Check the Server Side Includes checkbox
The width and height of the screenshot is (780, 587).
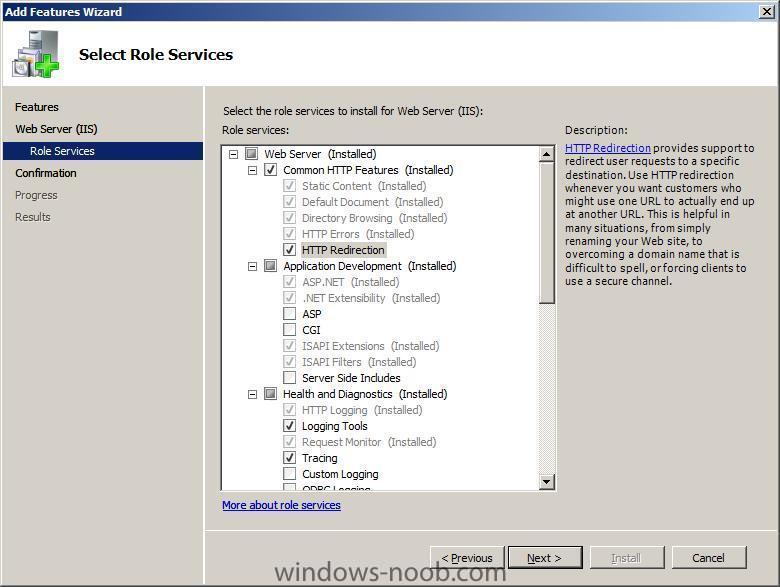click(x=289, y=378)
